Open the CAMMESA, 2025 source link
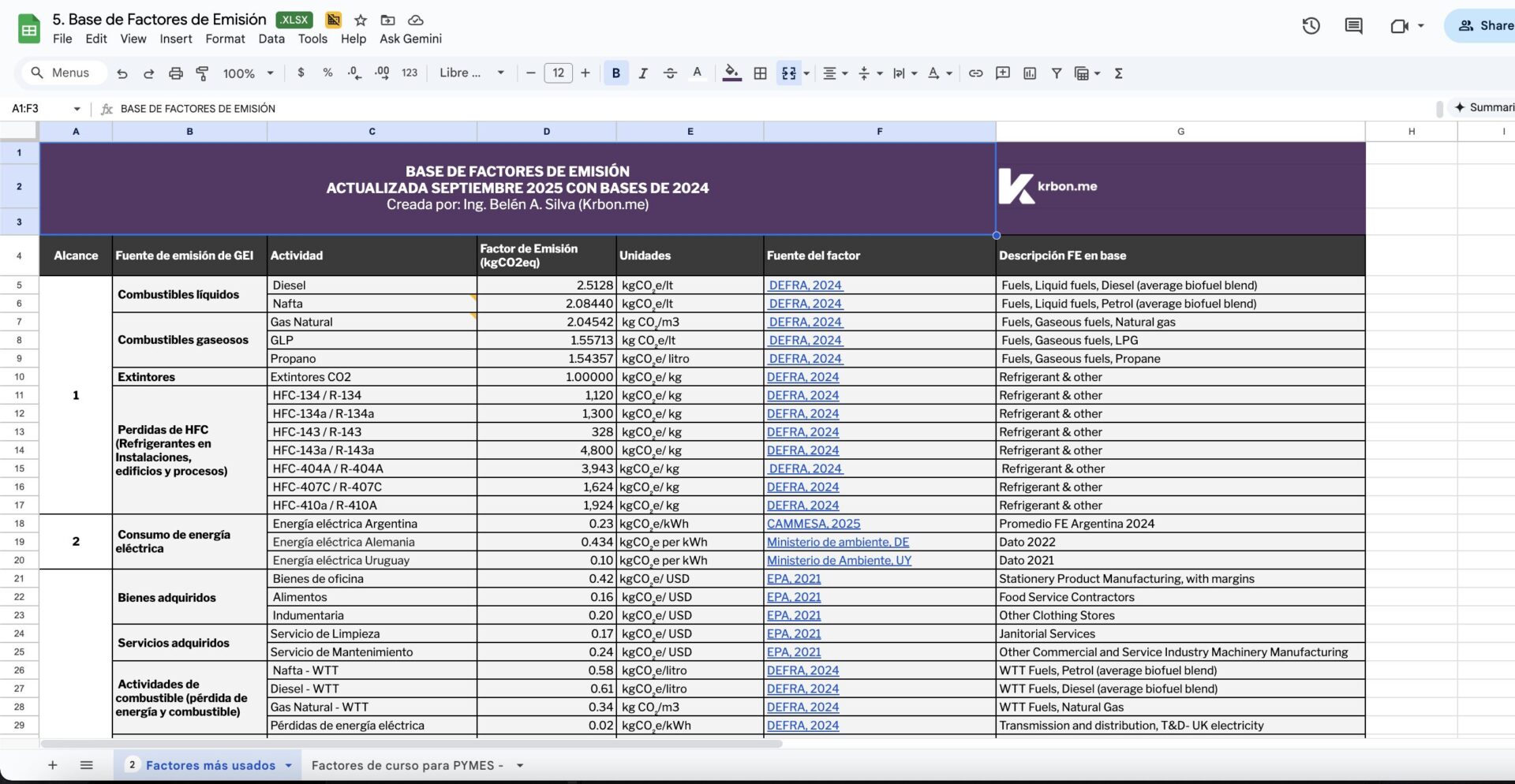This screenshot has width=1515, height=784. coord(813,524)
